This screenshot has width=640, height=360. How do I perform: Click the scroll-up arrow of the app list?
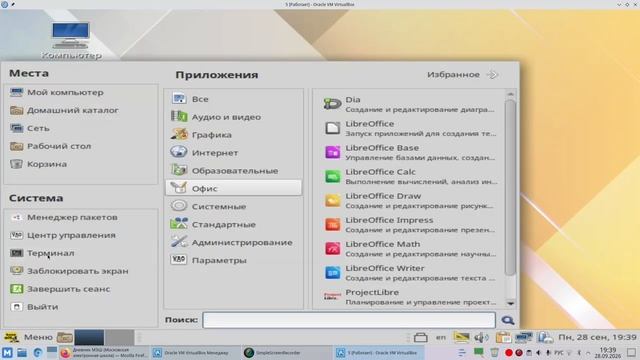click(510, 94)
